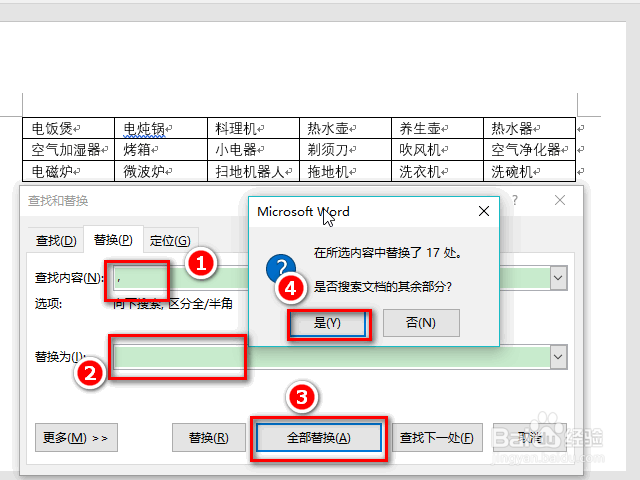
Task: Click the 查找和替换 dialog title text
Action: tap(58, 201)
